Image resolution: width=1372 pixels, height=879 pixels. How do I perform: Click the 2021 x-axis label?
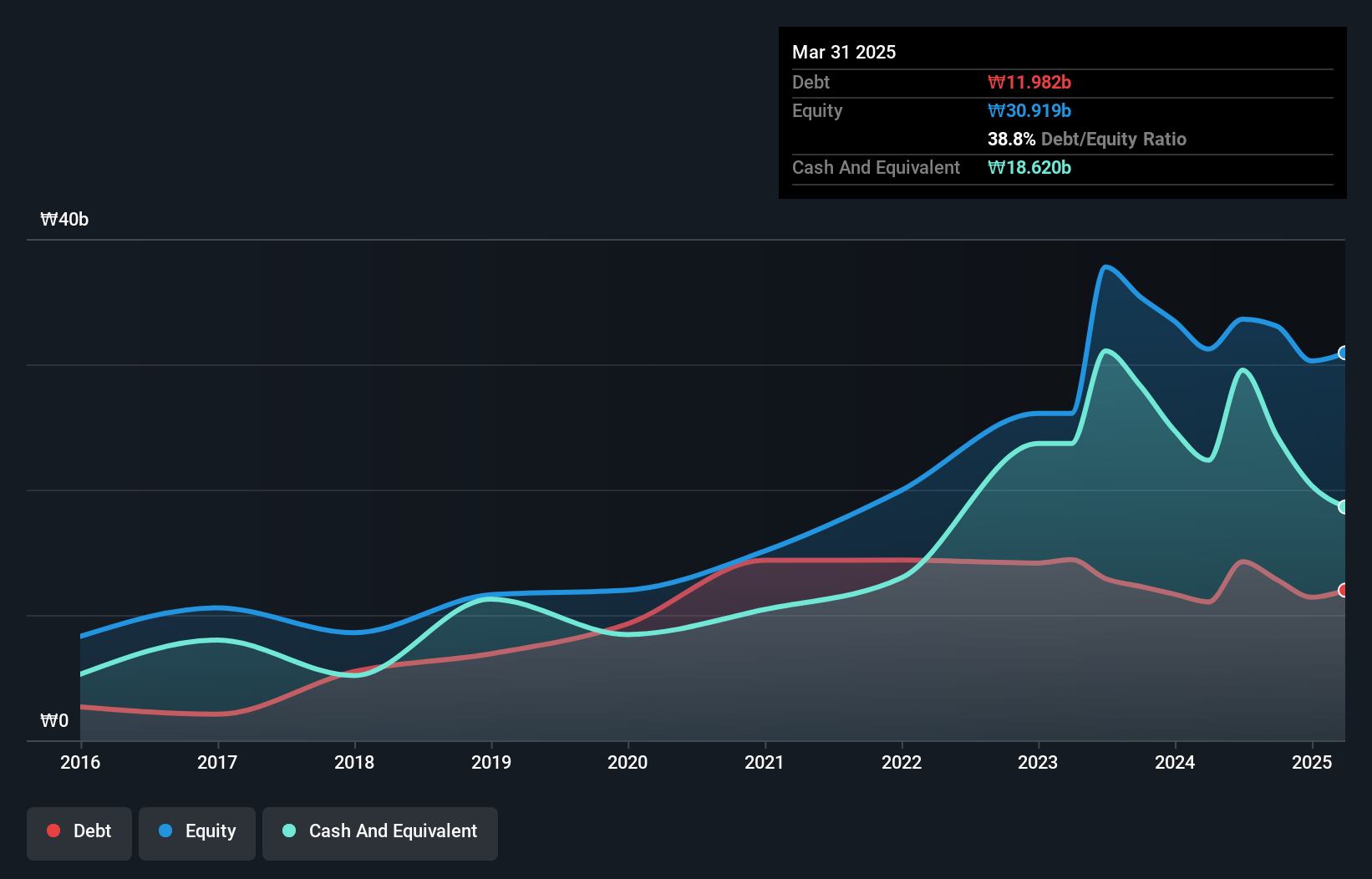click(x=765, y=762)
